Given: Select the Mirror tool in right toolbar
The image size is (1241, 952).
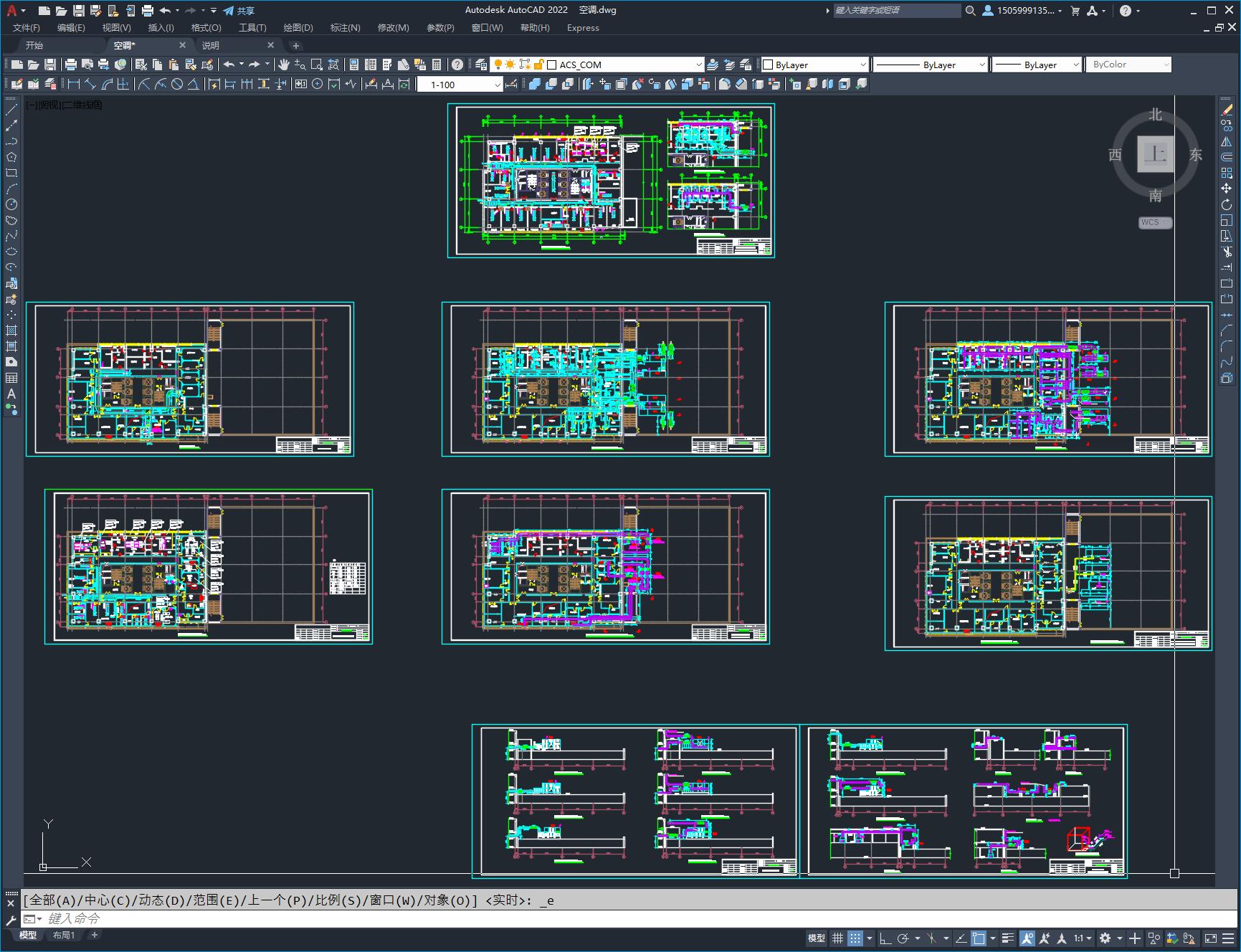Looking at the screenshot, I should point(1227,141).
